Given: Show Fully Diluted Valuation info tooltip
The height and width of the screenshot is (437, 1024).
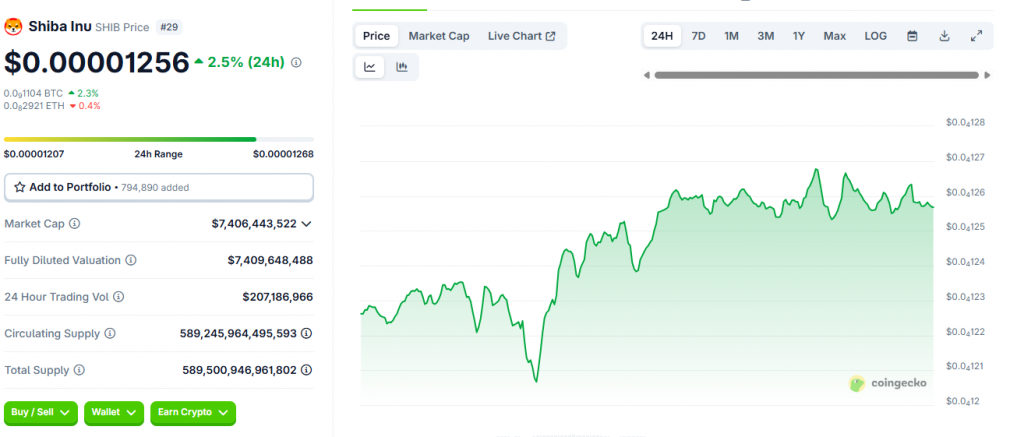Looking at the screenshot, I should click(131, 260).
